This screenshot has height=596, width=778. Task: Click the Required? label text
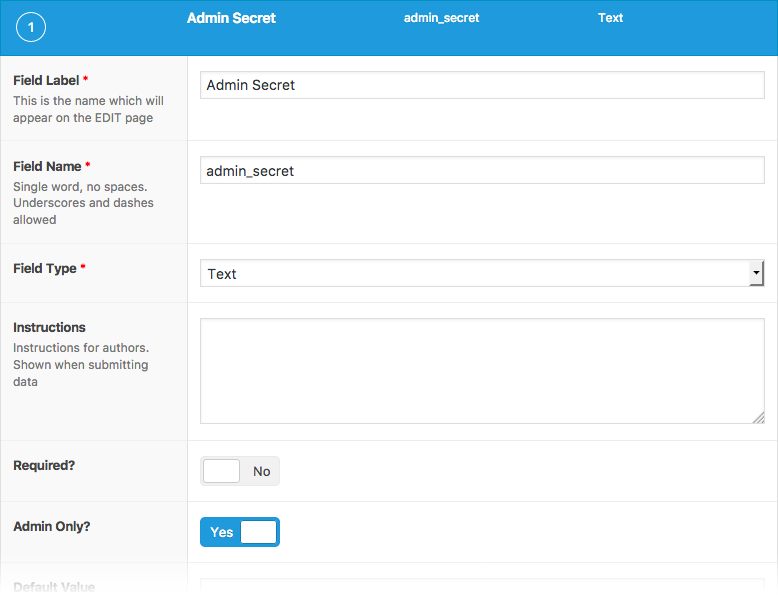(x=42, y=465)
